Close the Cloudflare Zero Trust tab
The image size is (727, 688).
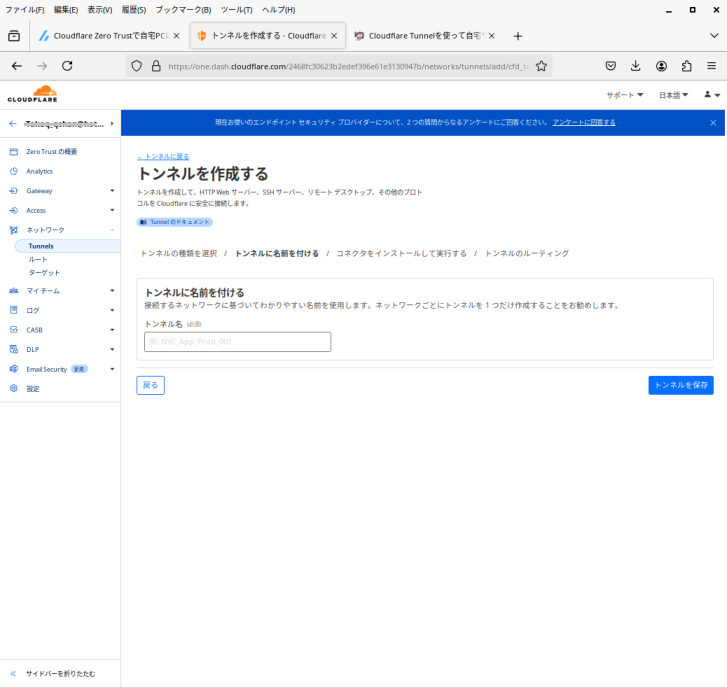click(x=177, y=36)
